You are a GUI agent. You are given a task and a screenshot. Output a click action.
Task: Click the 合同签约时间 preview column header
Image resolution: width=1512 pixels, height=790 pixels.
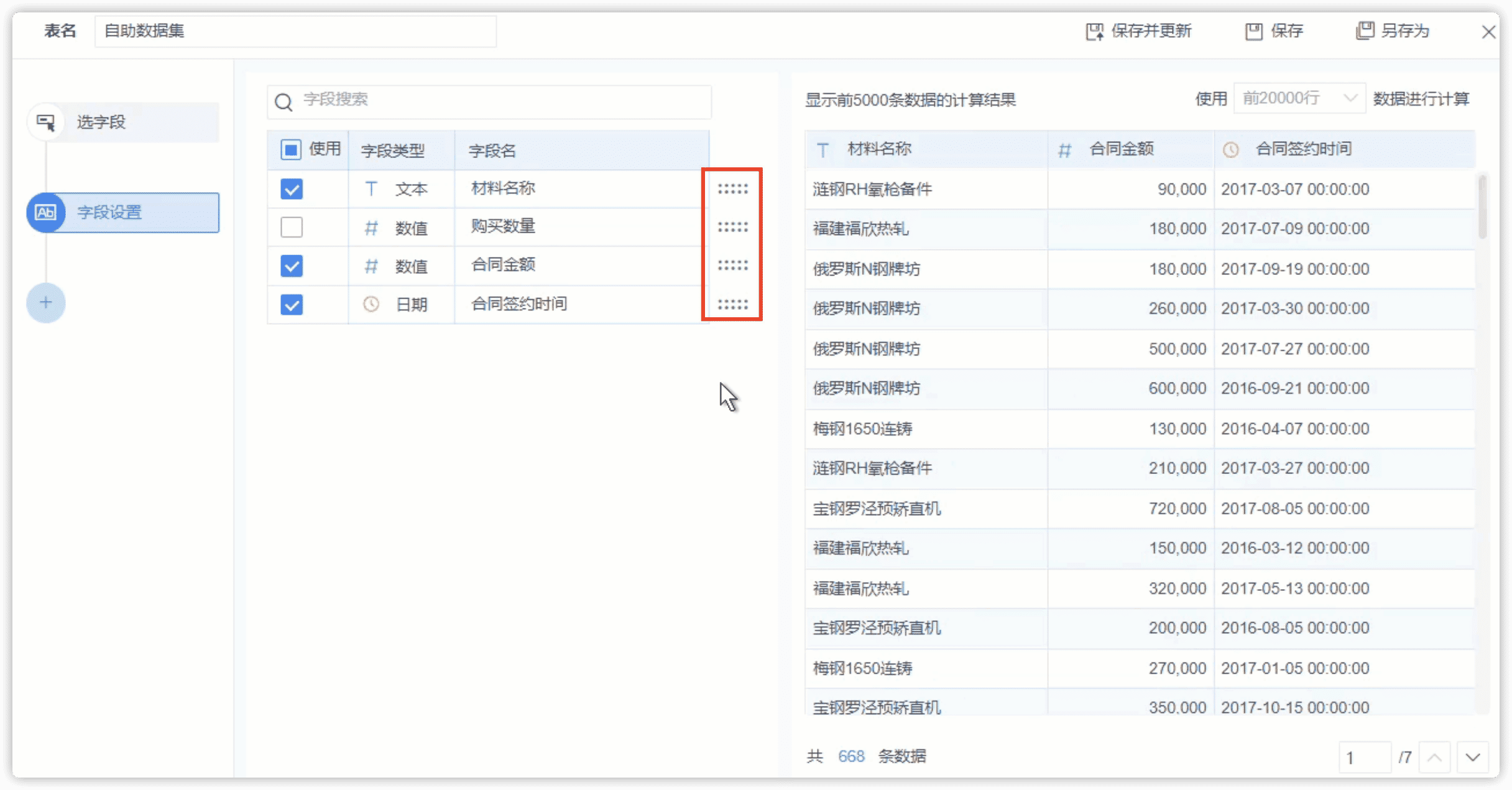pyautogui.click(x=1345, y=149)
